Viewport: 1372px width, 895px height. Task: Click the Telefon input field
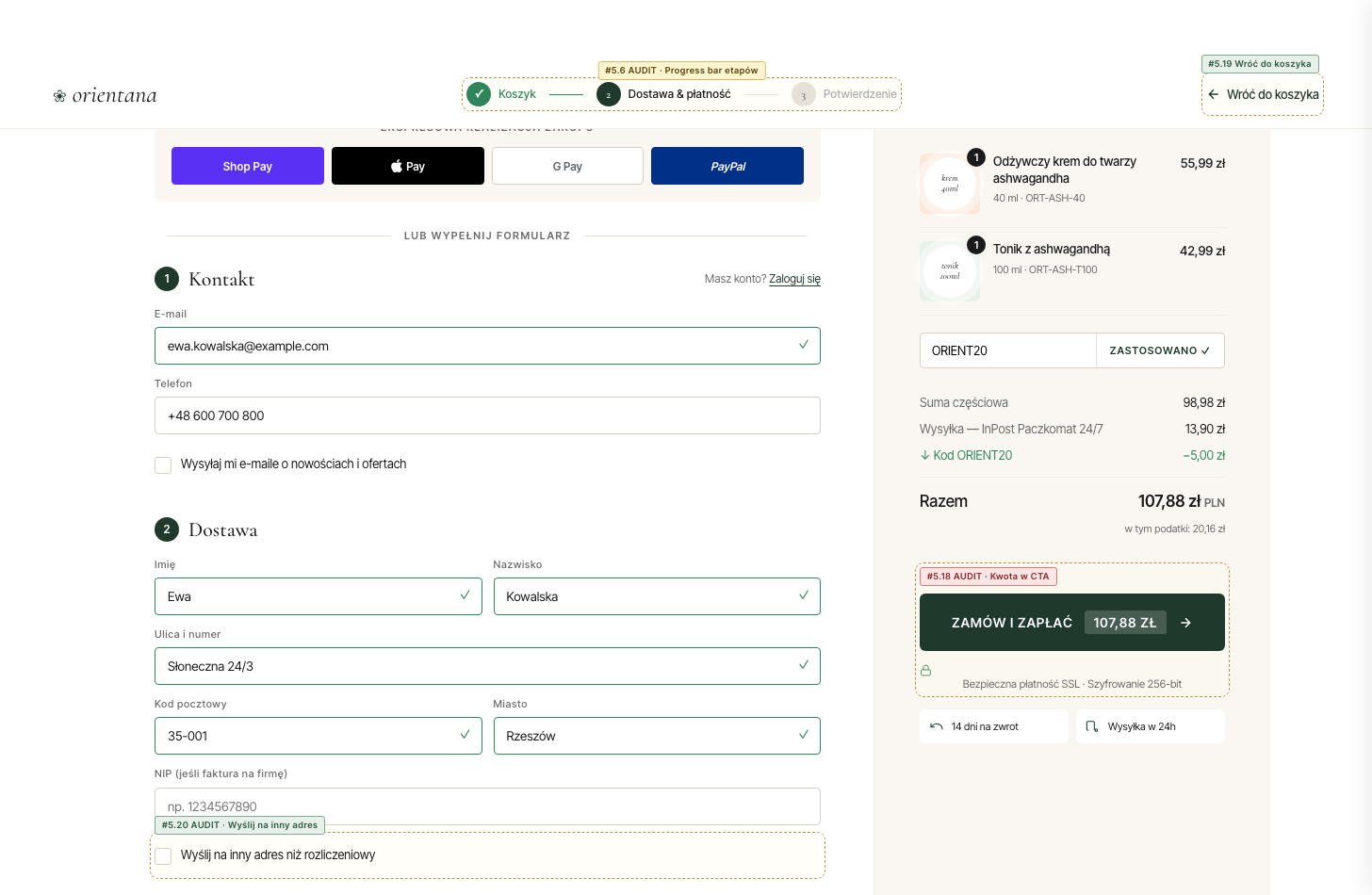(487, 415)
